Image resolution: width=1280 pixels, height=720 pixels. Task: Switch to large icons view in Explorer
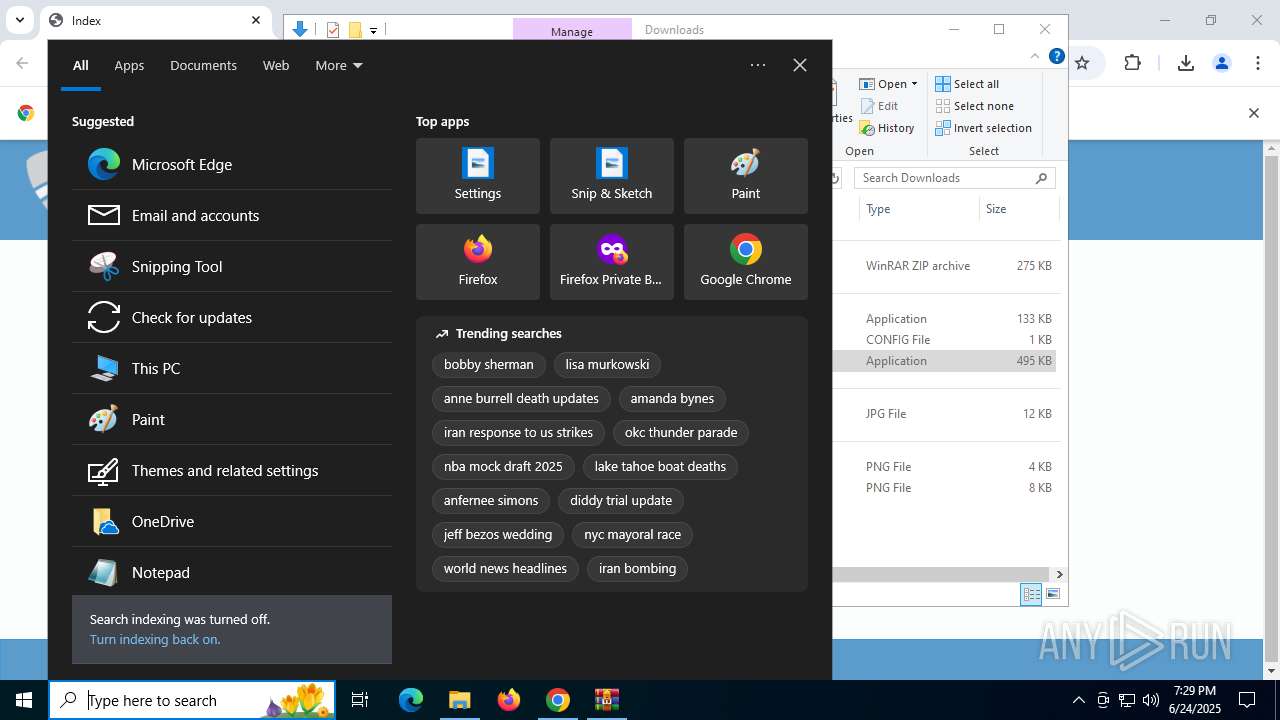[1053, 594]
